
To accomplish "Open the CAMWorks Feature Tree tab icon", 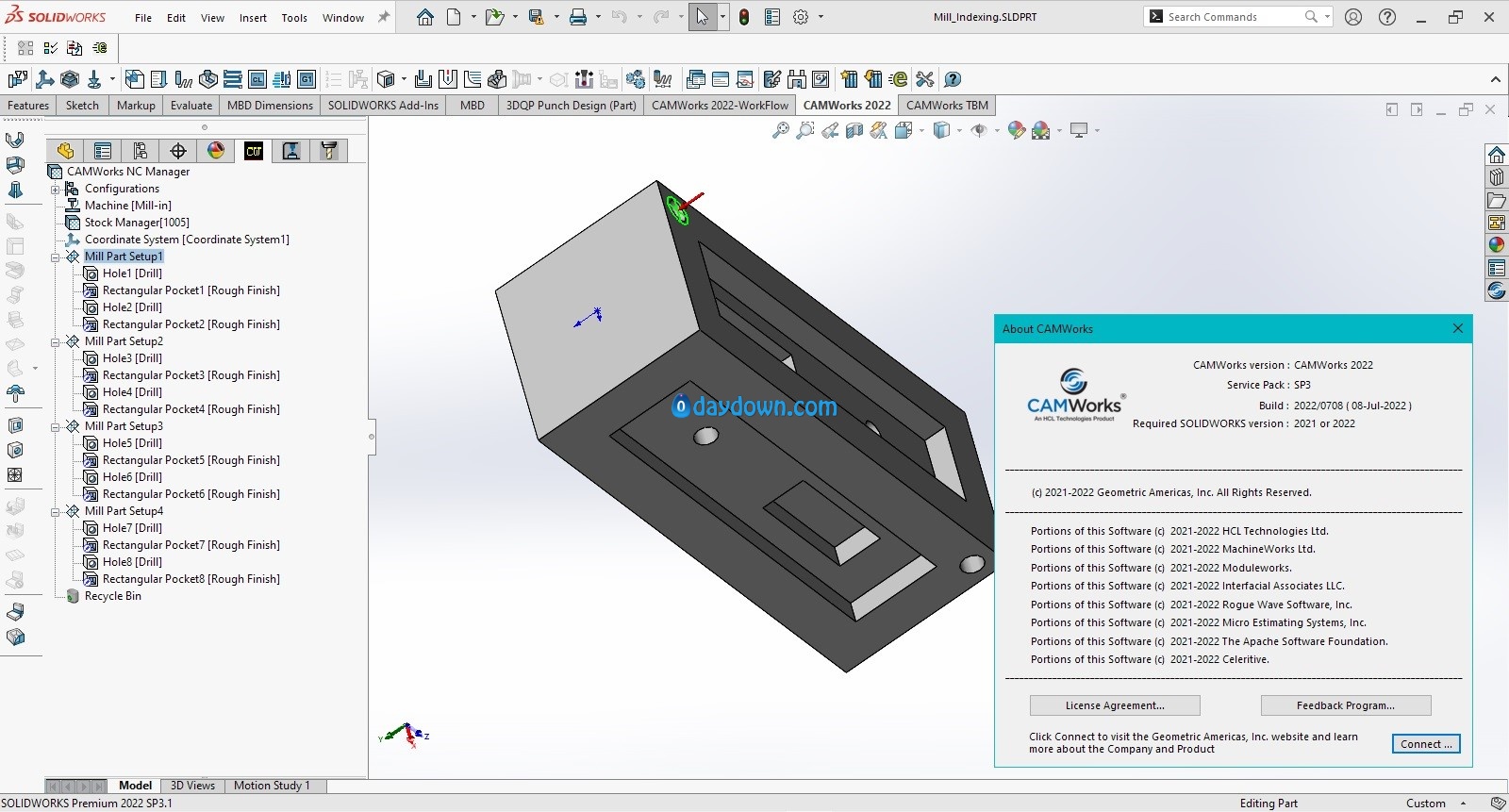I will pyautogui.click(x=254, y=151).
